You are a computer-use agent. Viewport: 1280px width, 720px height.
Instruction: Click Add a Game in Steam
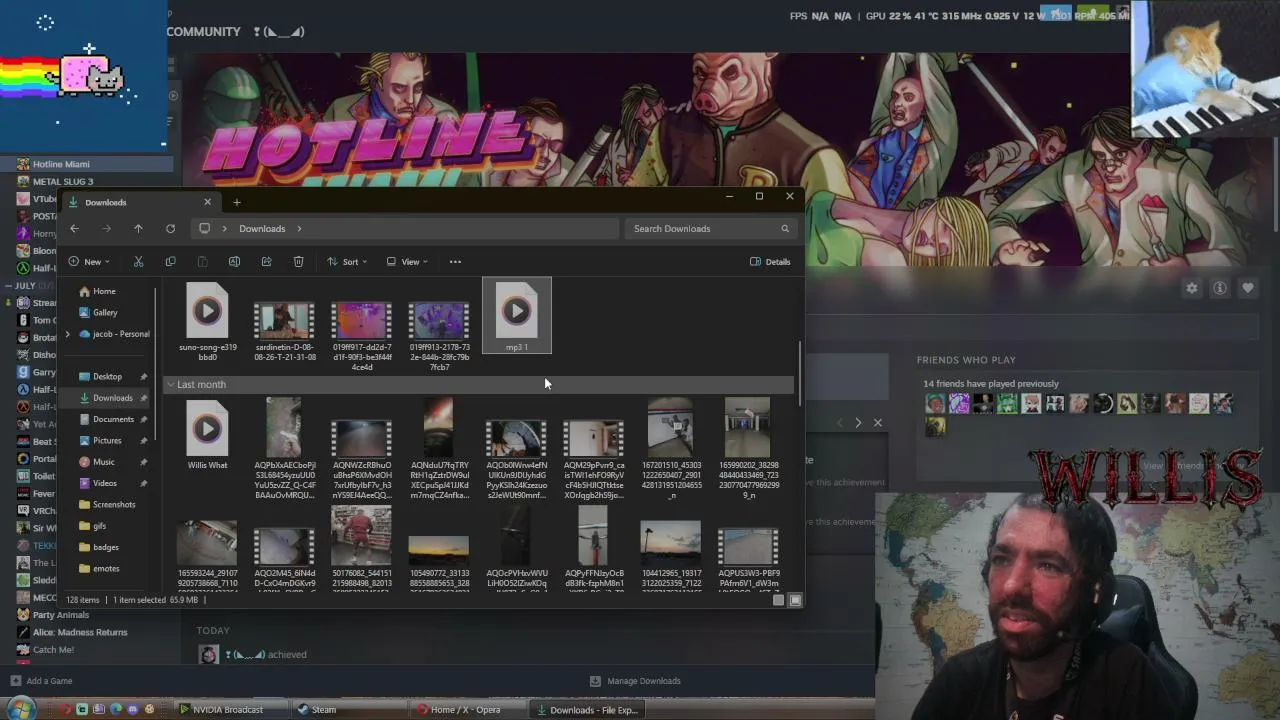pyautogui.click(x=41, y=681)
